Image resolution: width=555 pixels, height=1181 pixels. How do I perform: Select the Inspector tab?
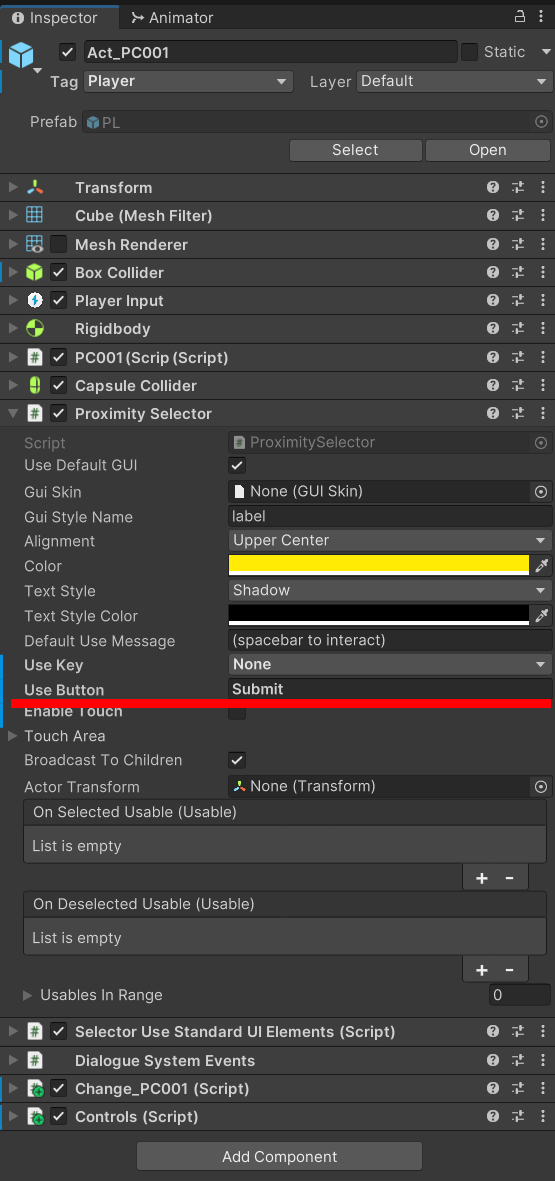pyautogui.click(x=55, y=17)
